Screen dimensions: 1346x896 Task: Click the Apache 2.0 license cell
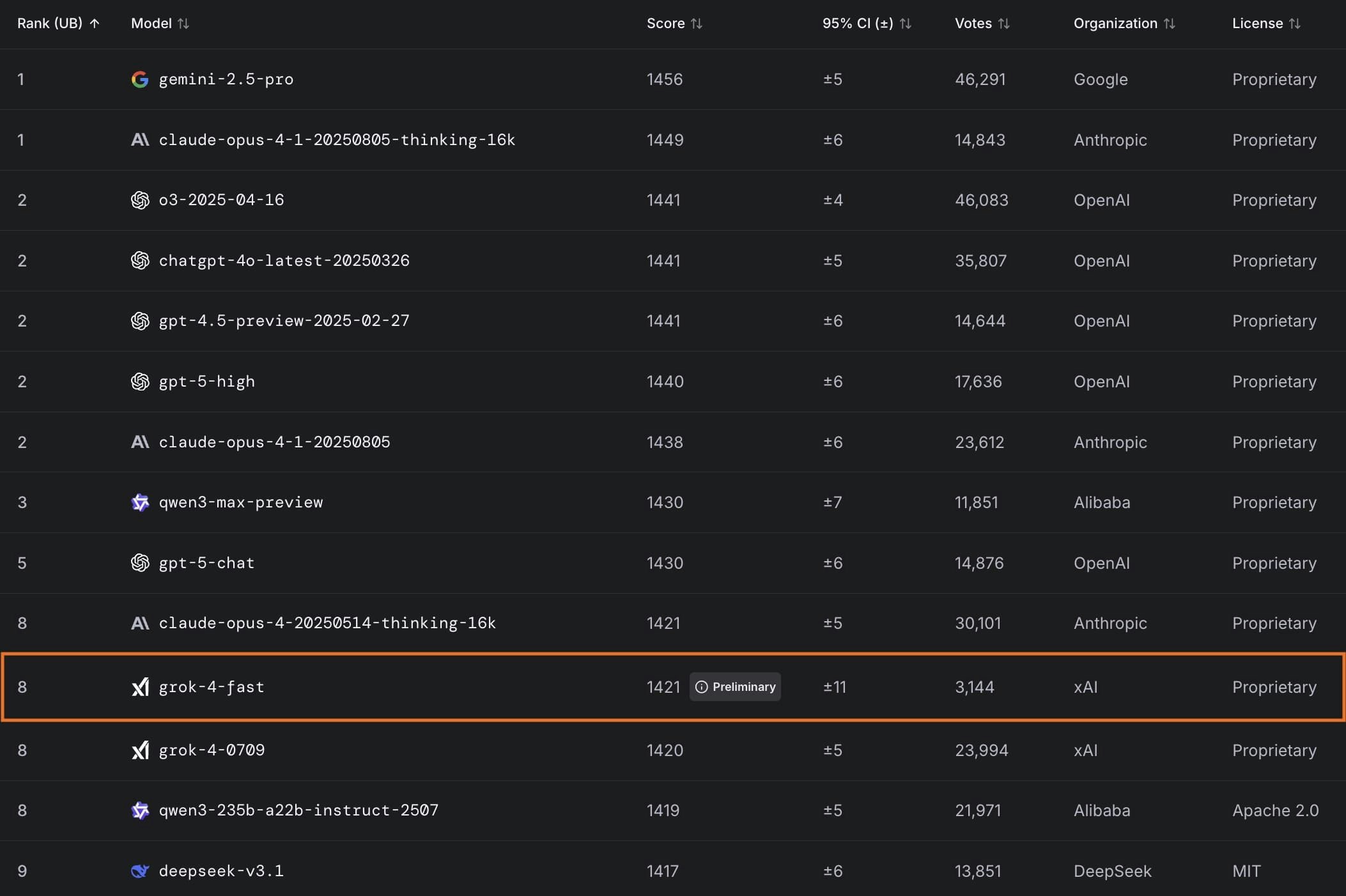1275,810
